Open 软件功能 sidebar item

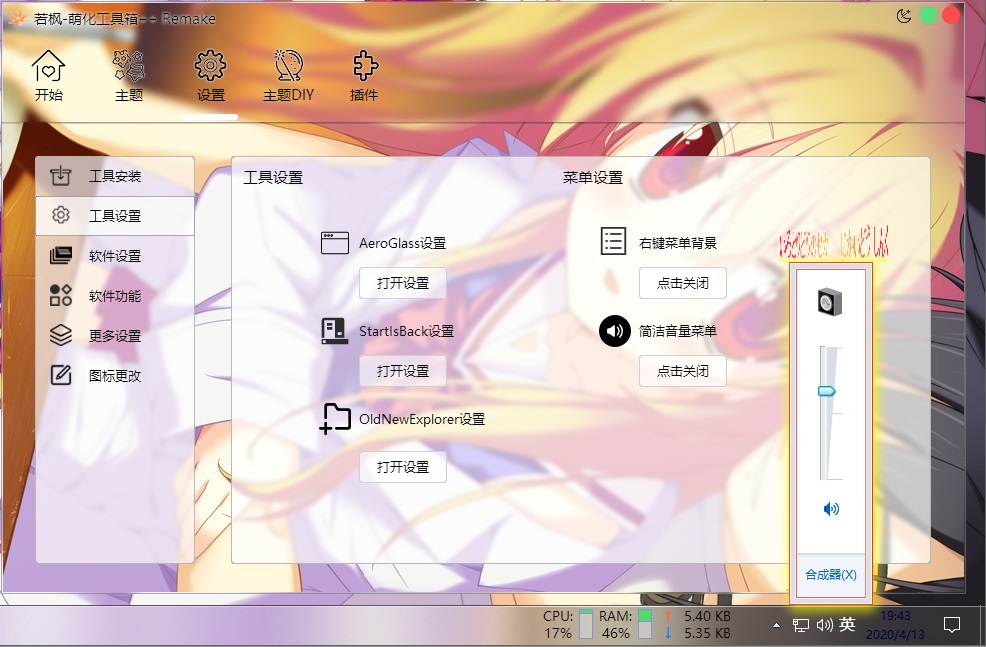[115, 296]
